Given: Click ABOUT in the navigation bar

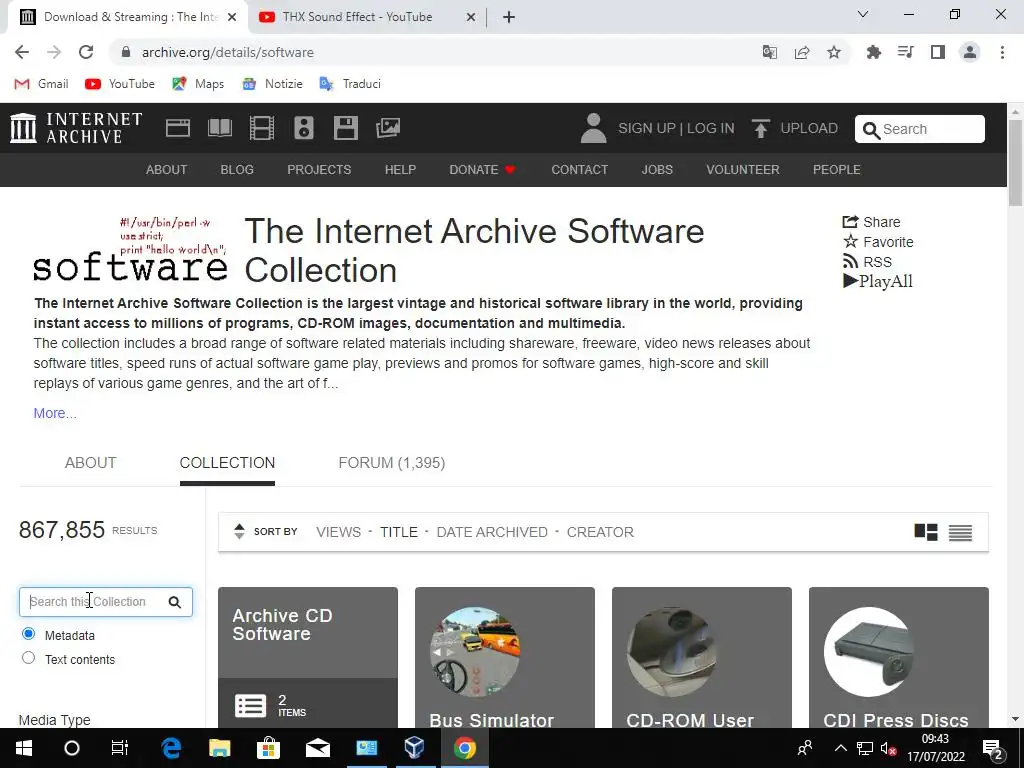Looking at the screenshot, I should tap(167, 170).
